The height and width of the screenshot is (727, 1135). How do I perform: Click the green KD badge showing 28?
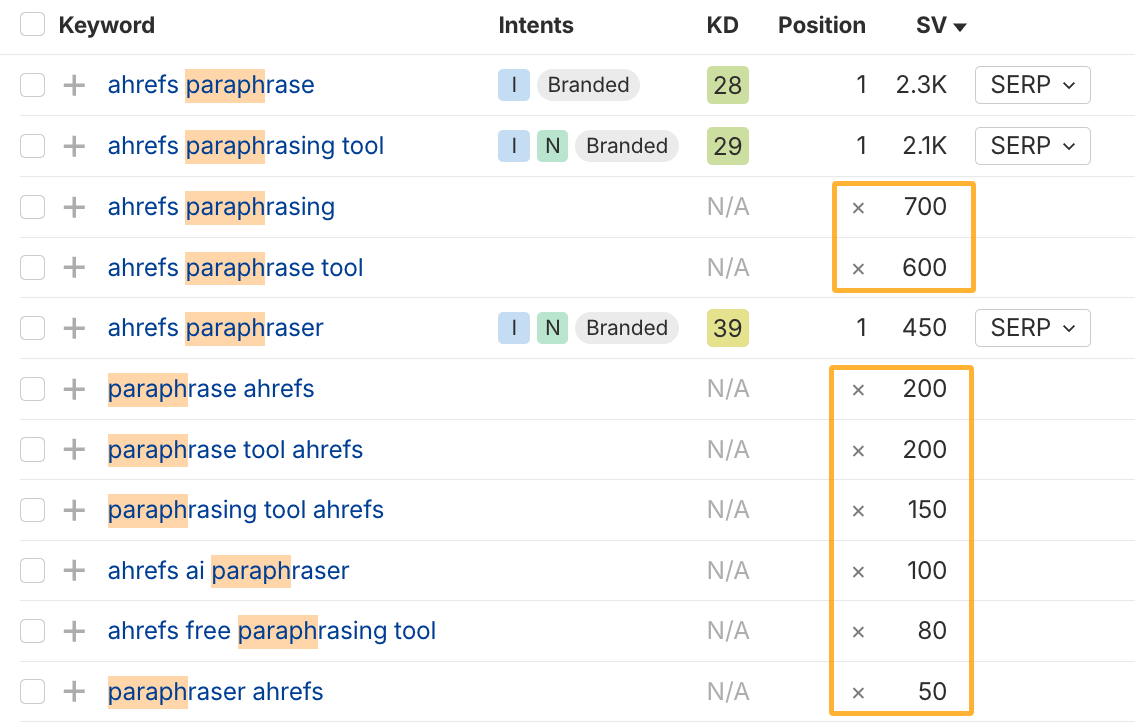(727, 85)
